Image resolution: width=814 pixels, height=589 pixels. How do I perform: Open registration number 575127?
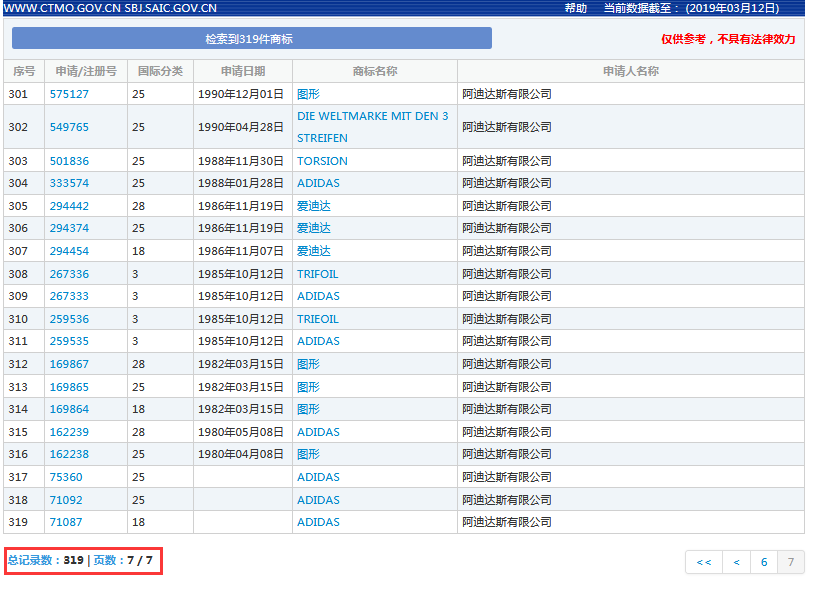pos(69,94)
